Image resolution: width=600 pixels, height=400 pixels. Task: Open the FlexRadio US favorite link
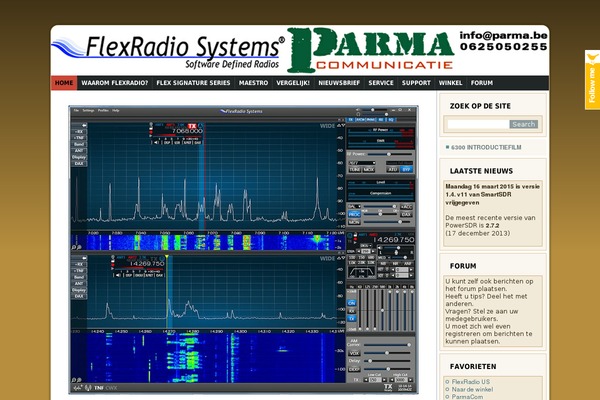471,382
